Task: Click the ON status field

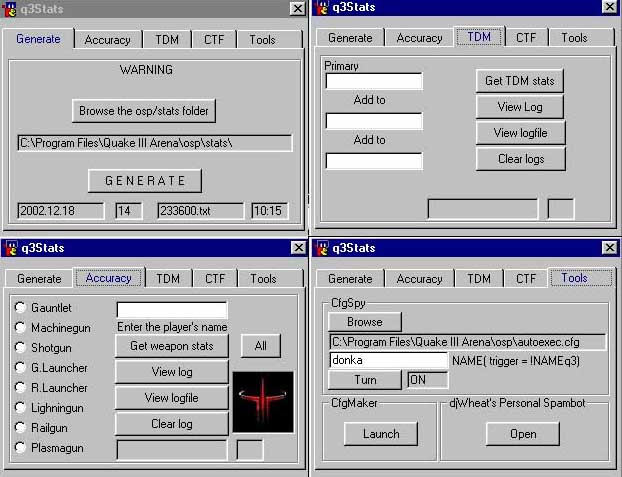Action: (x=428, y=380)
